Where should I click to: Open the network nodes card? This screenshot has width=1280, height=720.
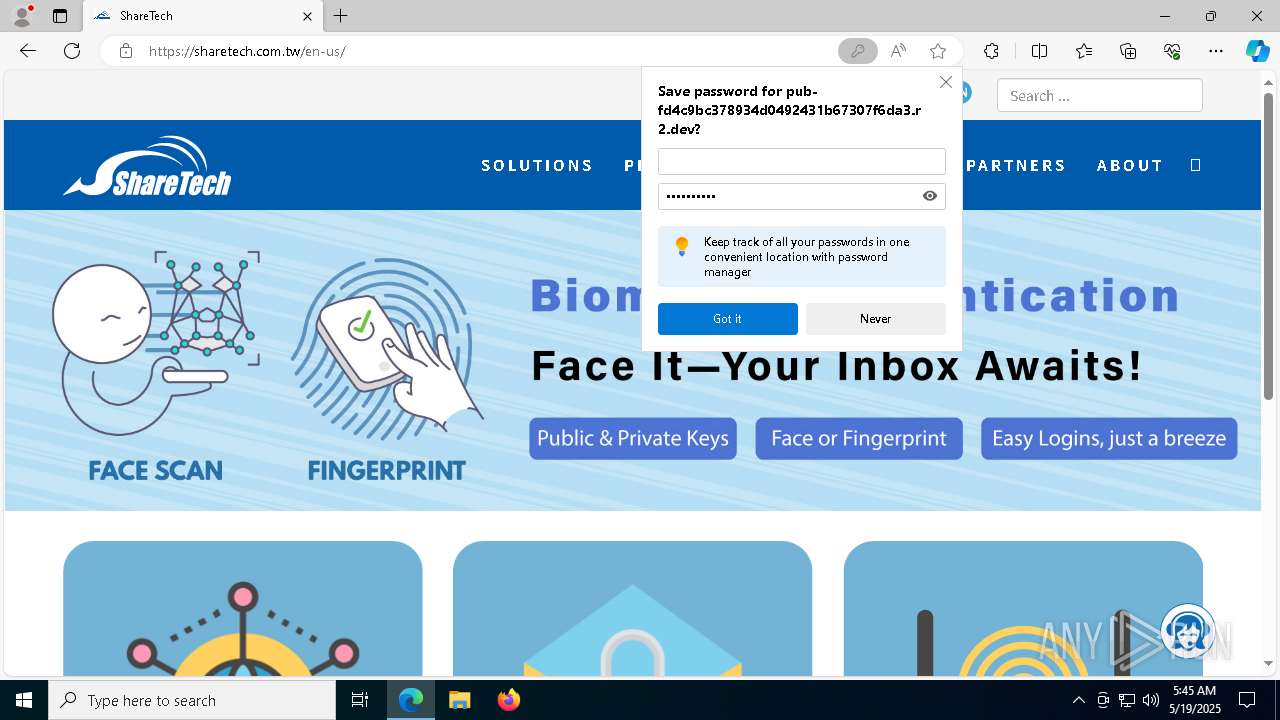243,608
